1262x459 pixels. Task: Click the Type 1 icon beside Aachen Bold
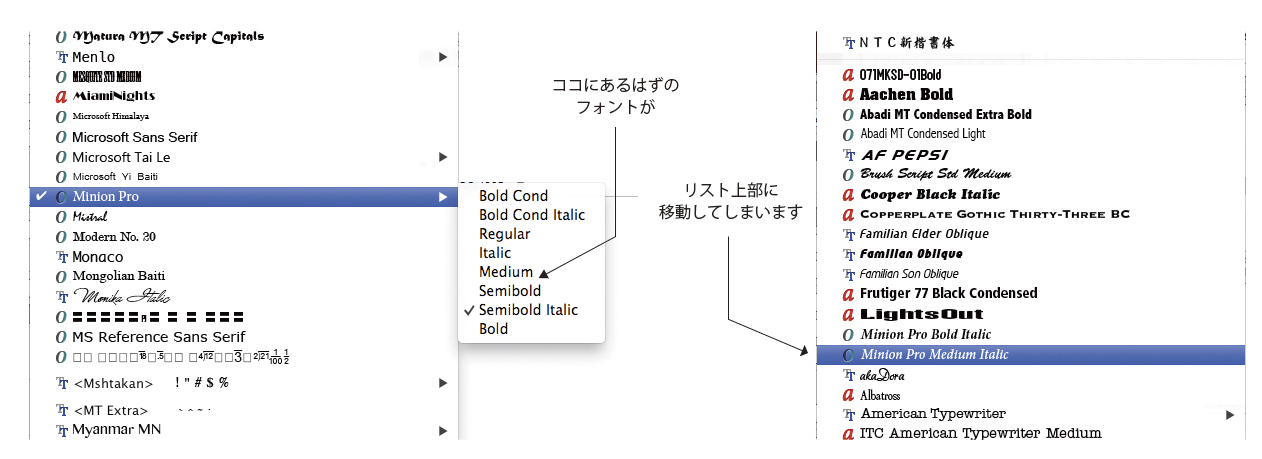click(849, 95)
